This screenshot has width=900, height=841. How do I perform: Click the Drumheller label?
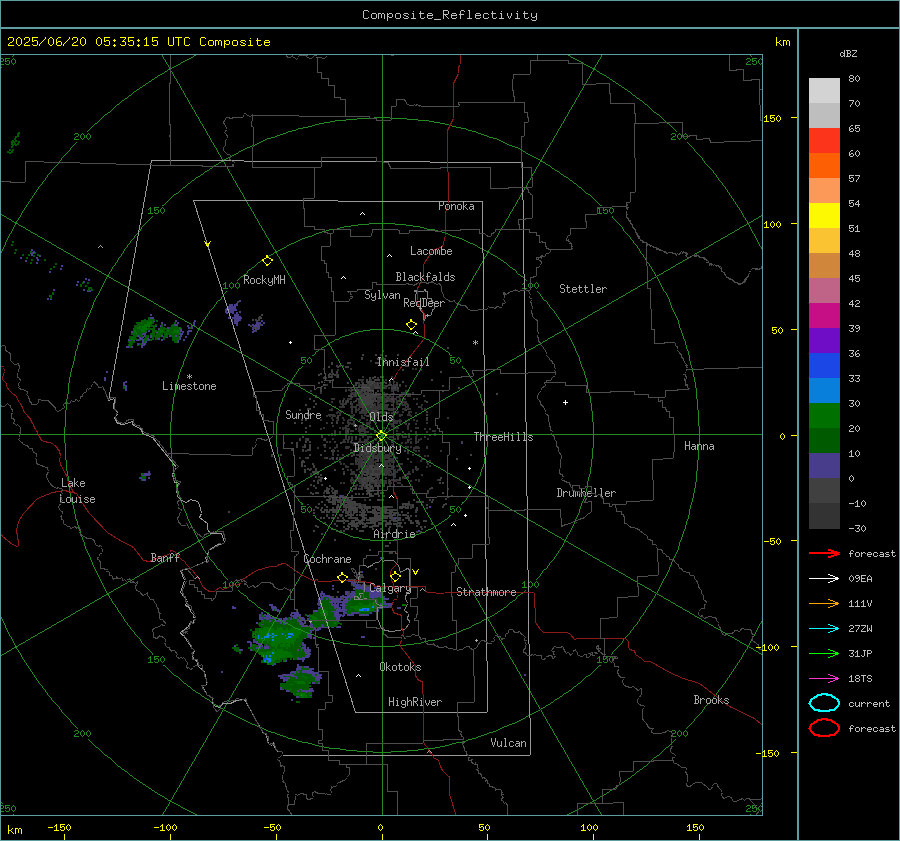click(x=586, y=493)
